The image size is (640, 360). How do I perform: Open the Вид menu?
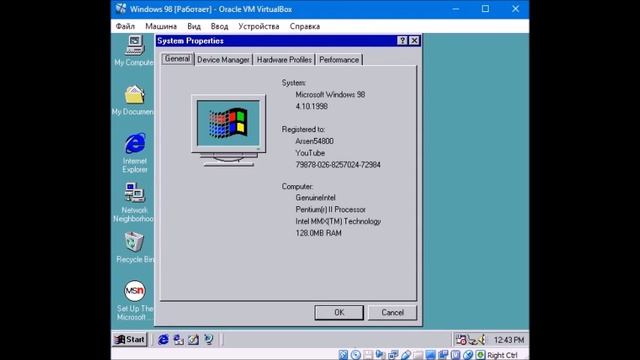click(x=194, y=26)
